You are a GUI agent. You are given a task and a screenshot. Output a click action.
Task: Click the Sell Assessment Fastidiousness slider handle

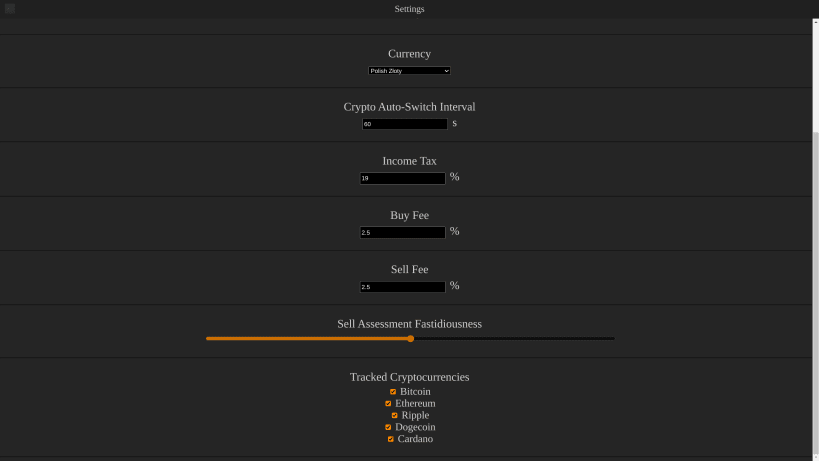pos(411,339)
